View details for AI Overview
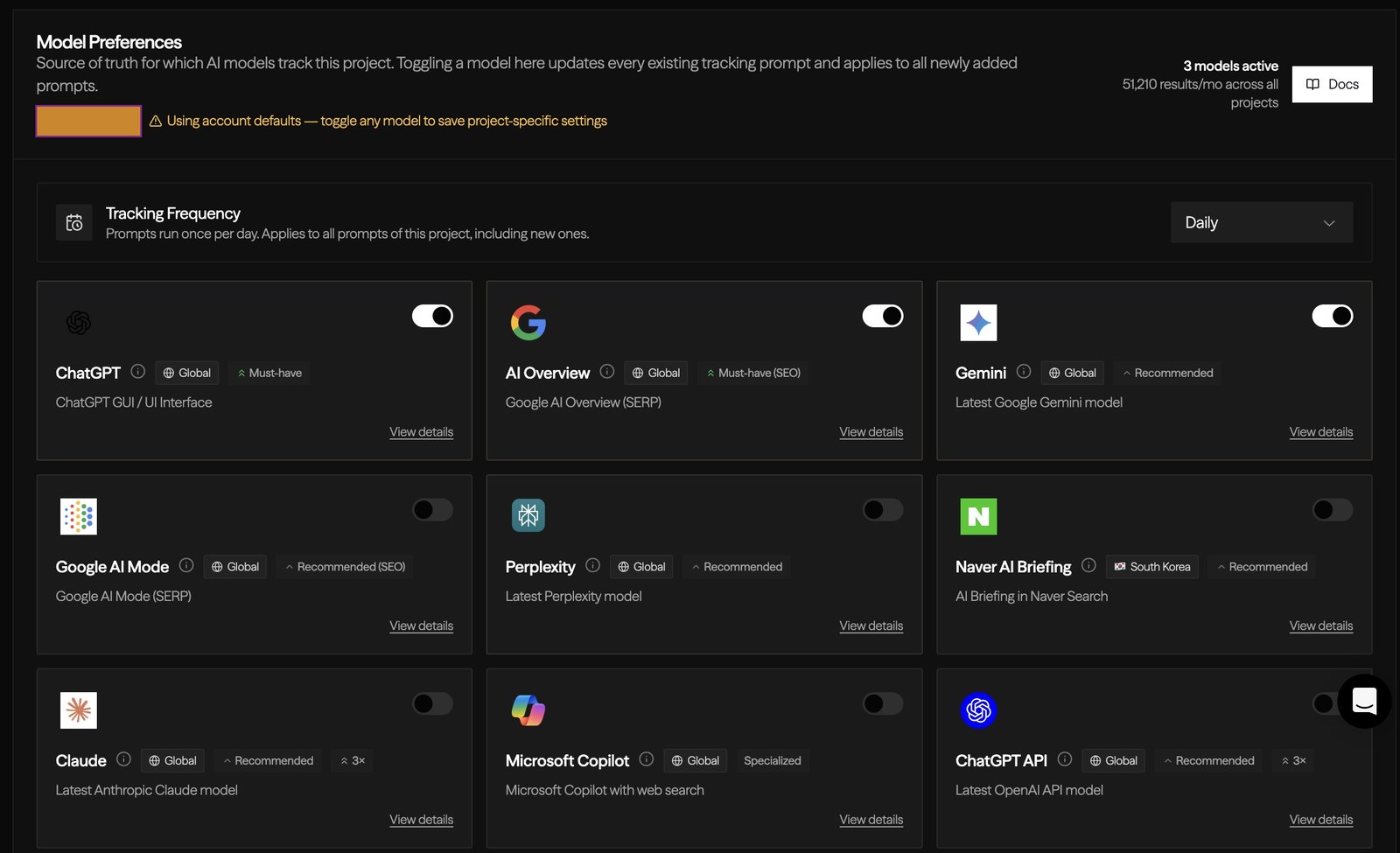Viewport: 1400px width, 853px height. click(x=871, y=432)
